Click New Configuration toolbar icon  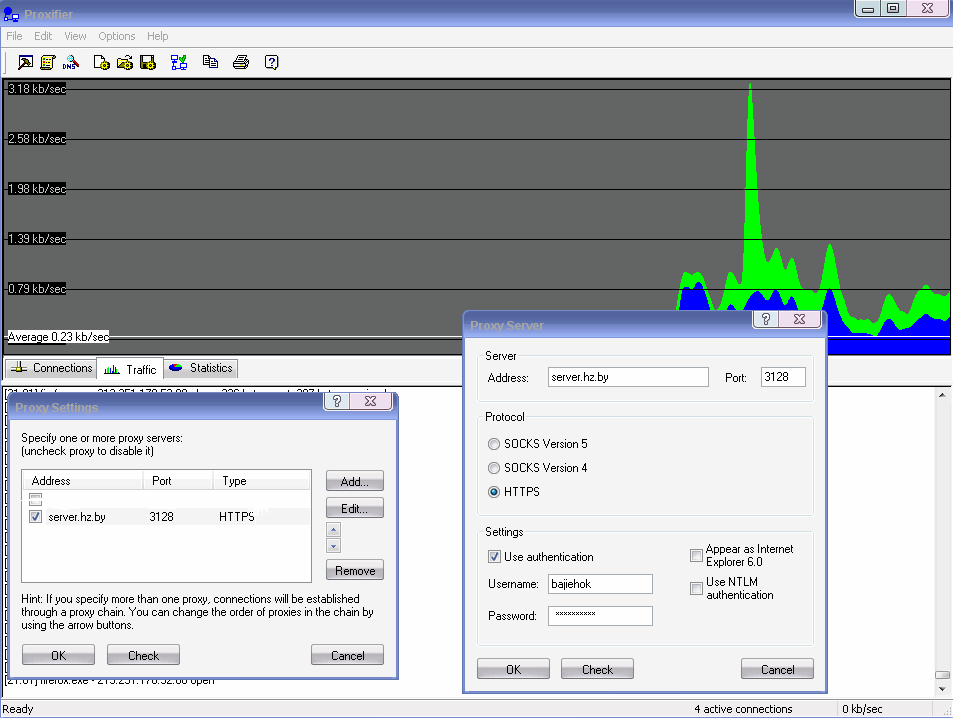pos(101,62)
